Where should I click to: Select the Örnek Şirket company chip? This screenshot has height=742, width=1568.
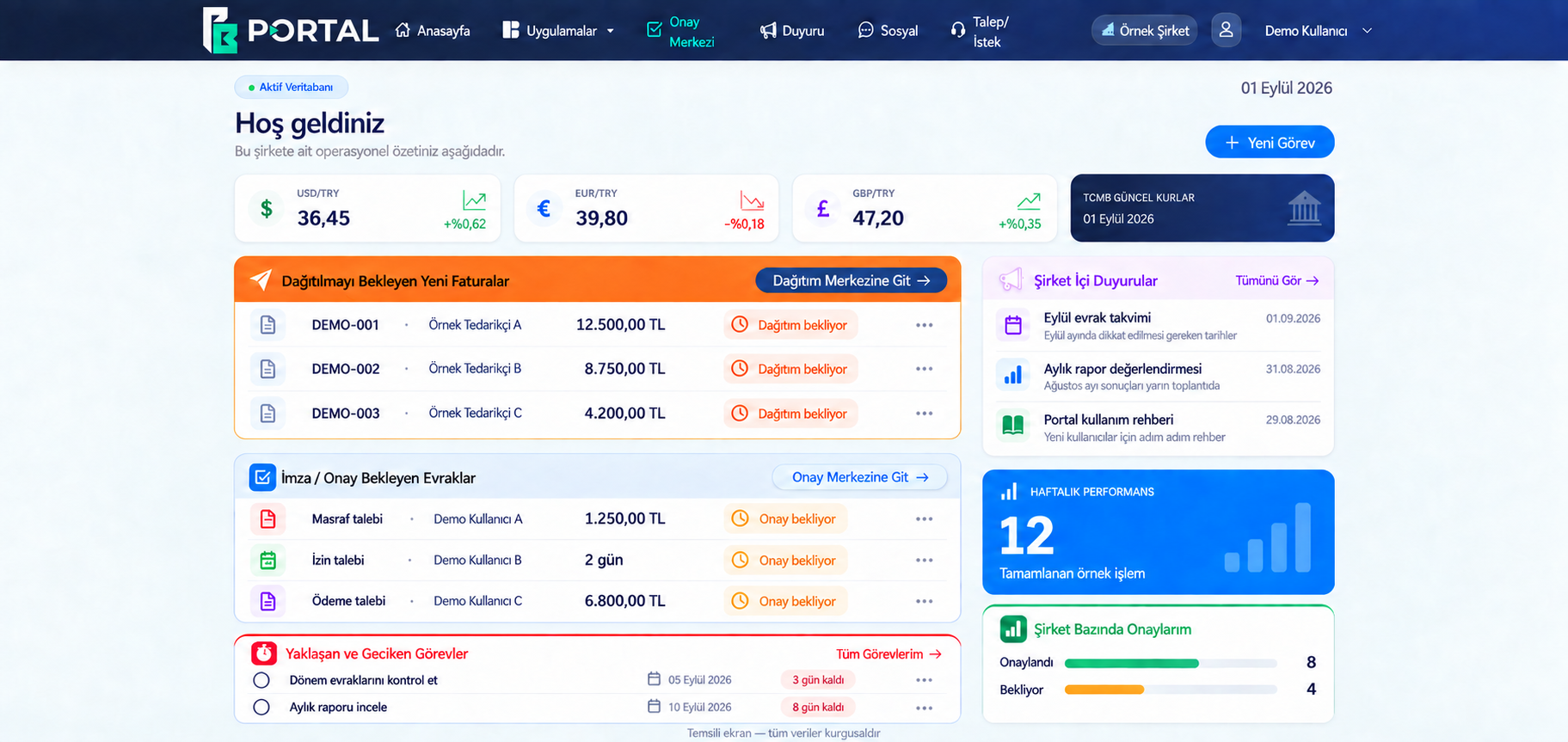tap(1144, 31)
